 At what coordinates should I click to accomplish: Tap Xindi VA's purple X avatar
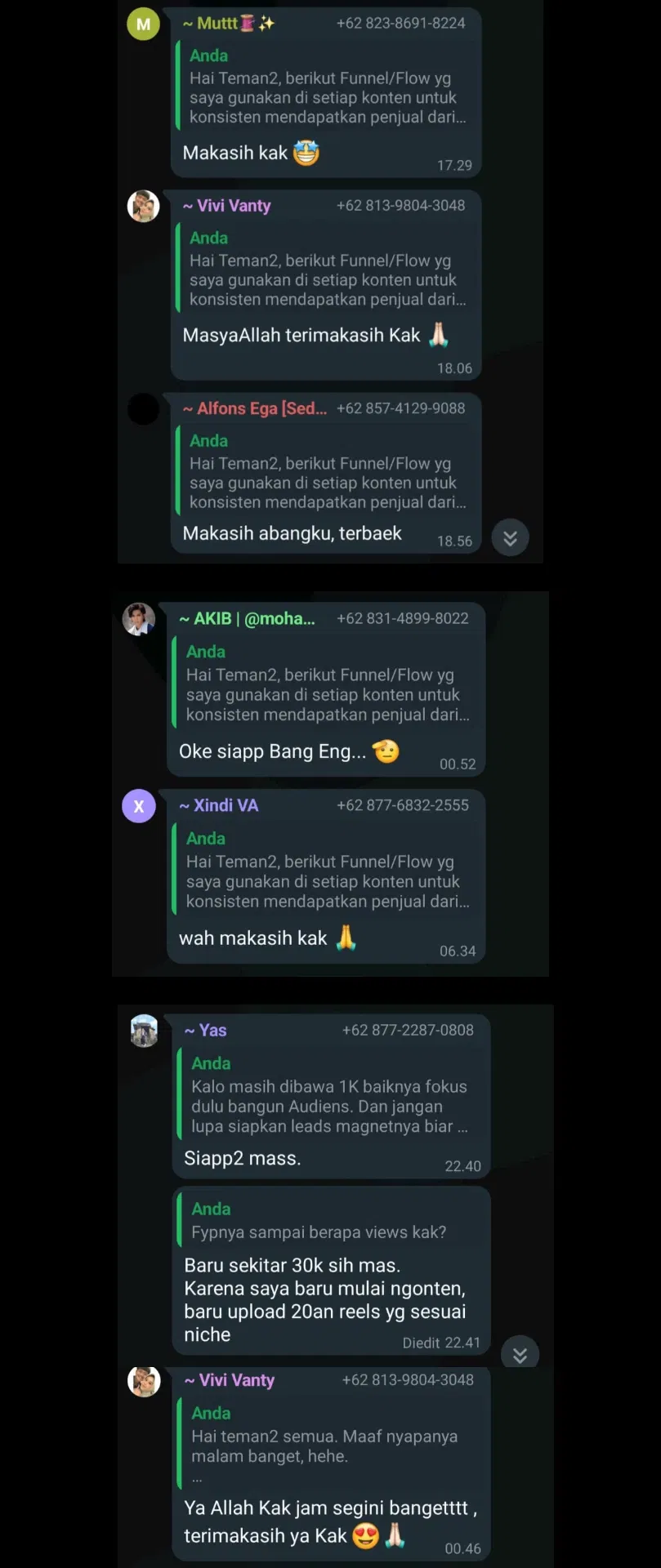tap(139, 806)
